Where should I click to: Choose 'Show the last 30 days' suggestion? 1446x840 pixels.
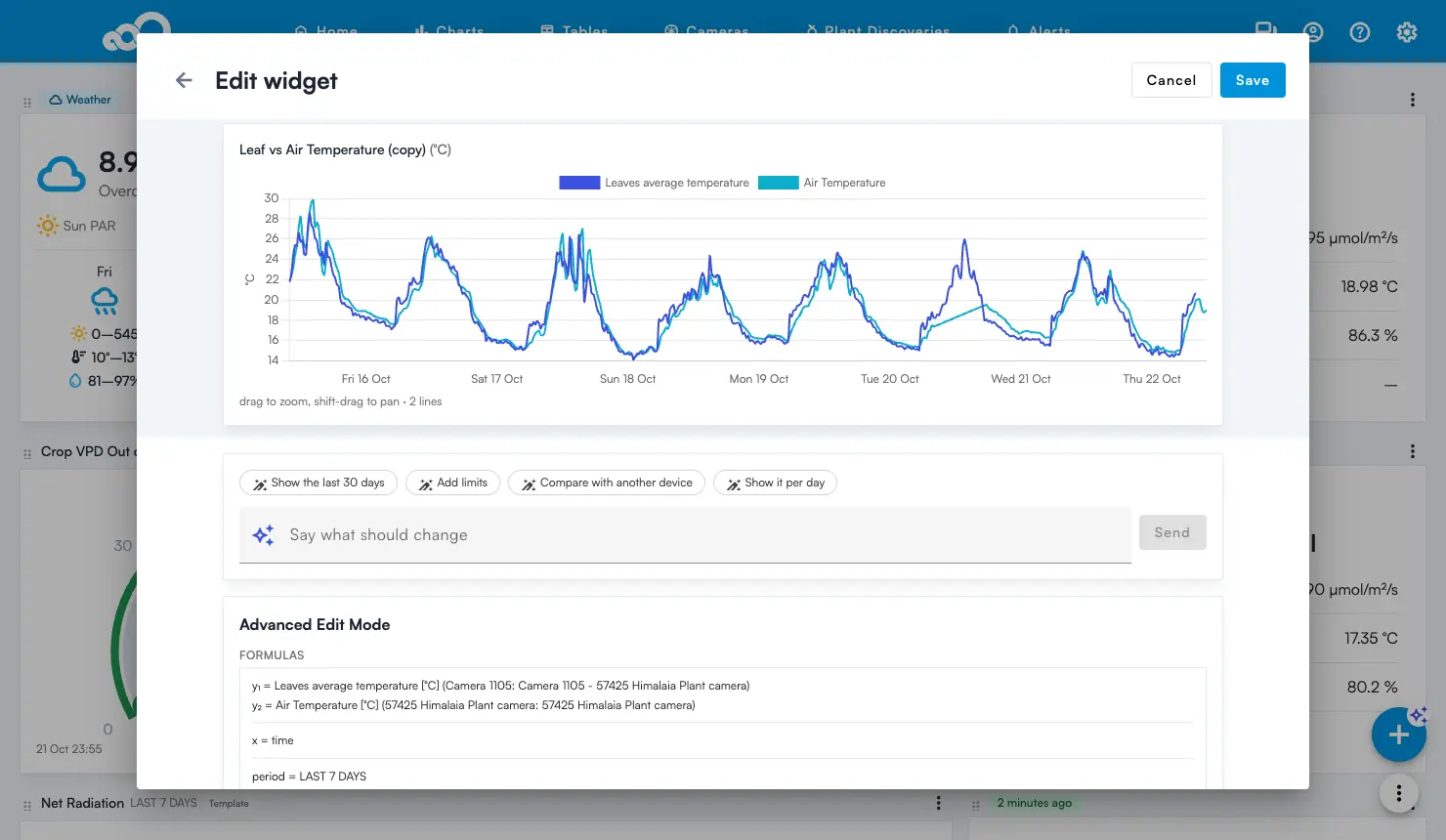click(x=319, y=483)
